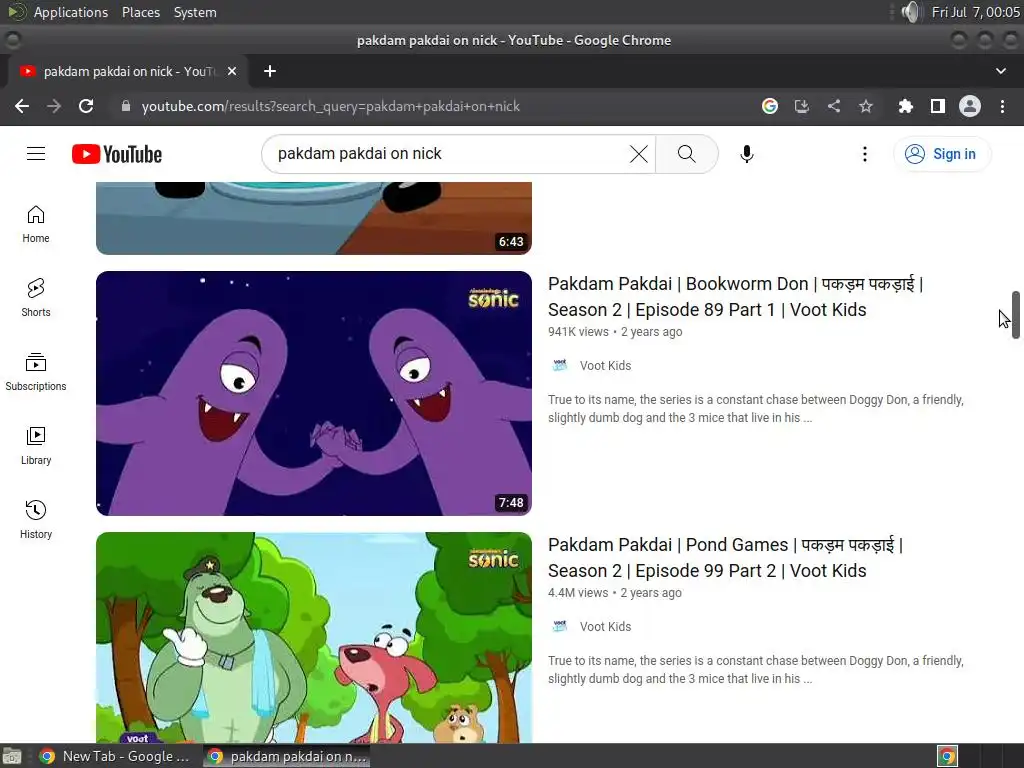Click the volume speaker icon
The width and height of the screenshot is (1024, 768).
910,12
